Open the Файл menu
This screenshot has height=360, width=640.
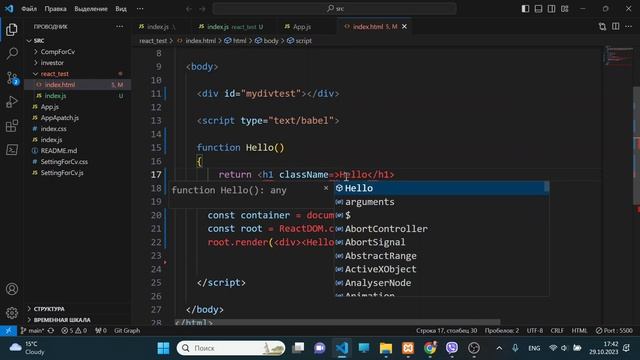[x=29, y=9]
